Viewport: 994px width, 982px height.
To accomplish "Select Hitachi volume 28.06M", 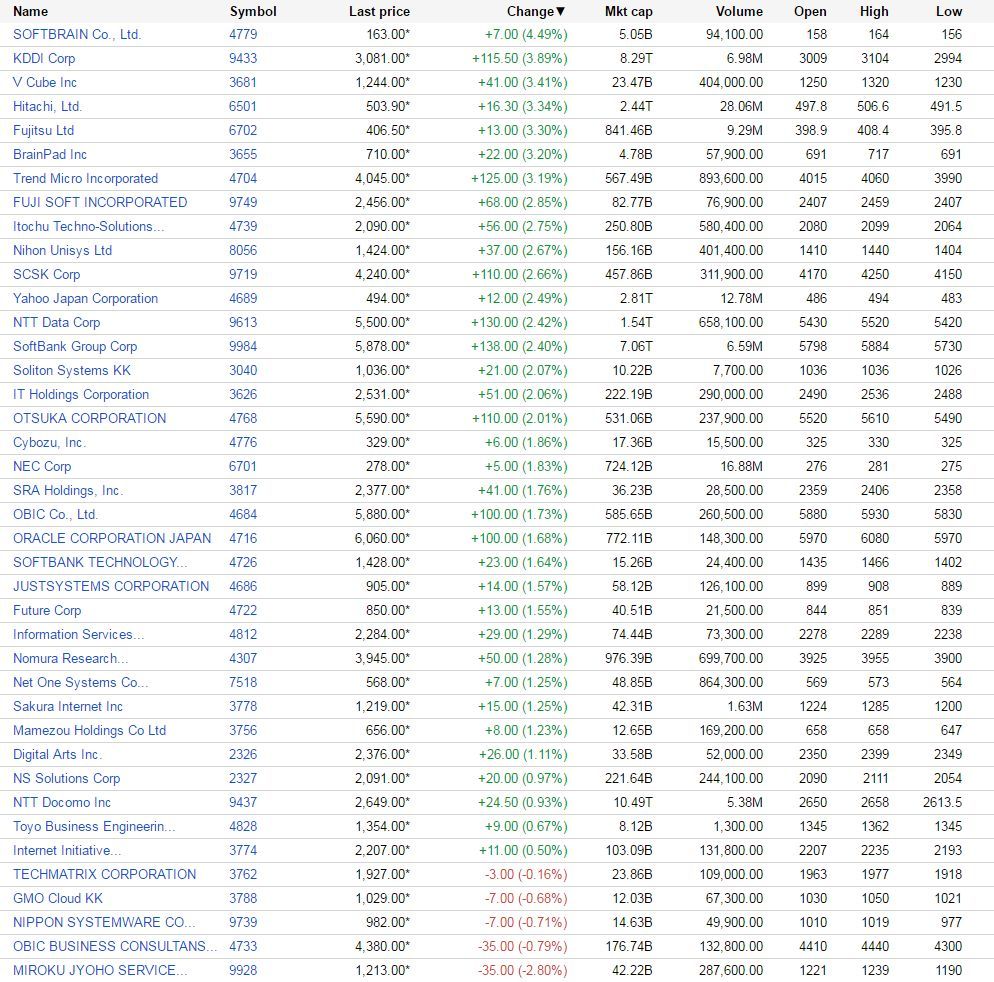I will coord(741,107).
